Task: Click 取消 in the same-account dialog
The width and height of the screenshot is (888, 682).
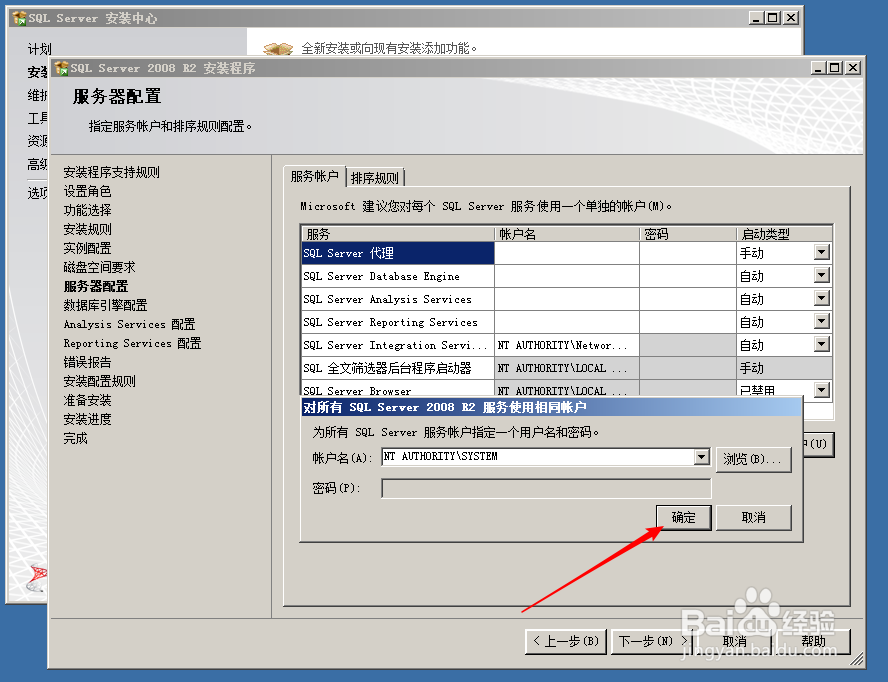Action: point(753,517)
